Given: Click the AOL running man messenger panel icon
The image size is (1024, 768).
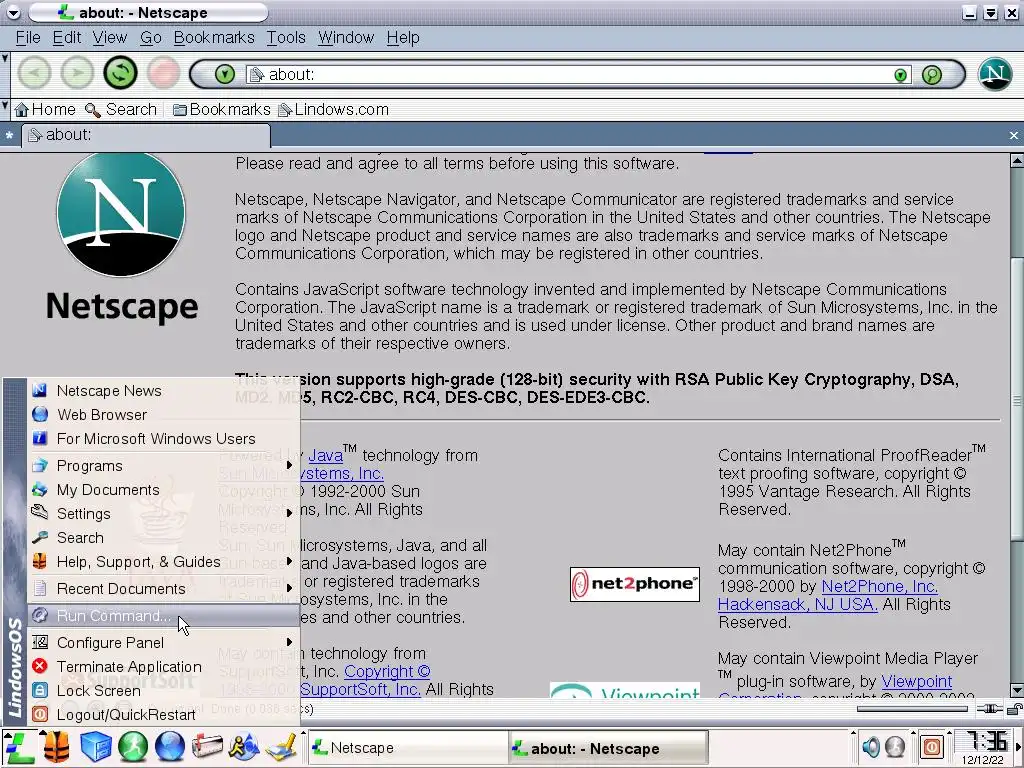Looking at the screenshot, I should point(244,747).
